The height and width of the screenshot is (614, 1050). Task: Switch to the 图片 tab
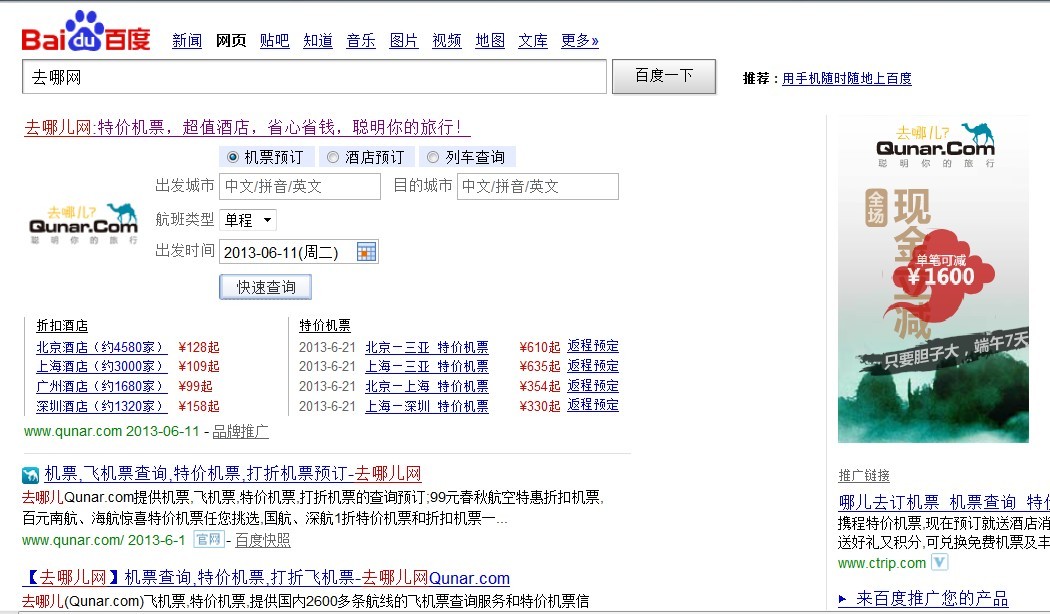(x=404, y=41)
